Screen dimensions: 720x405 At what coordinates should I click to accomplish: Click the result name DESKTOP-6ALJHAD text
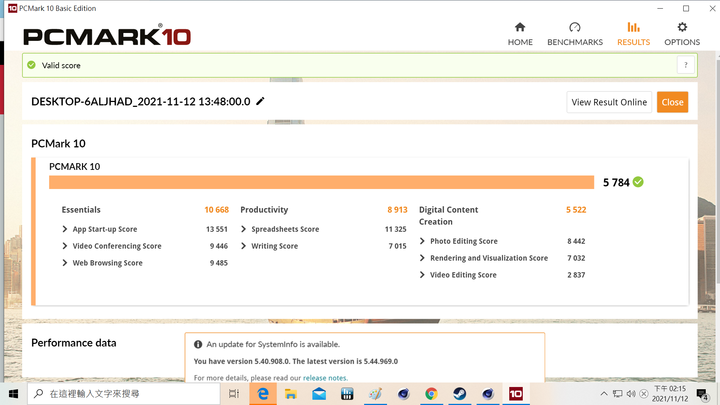141,101
